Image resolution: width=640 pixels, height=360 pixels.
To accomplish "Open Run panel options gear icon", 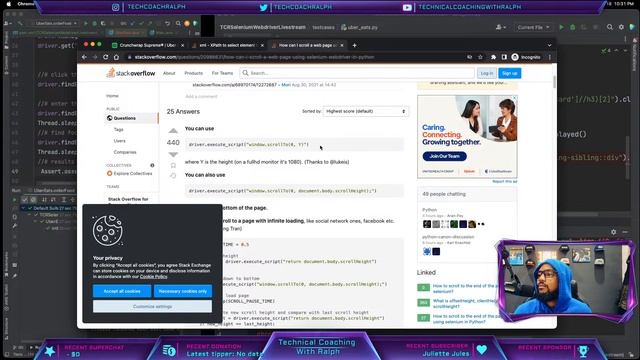I will click(x=613, y=232).
